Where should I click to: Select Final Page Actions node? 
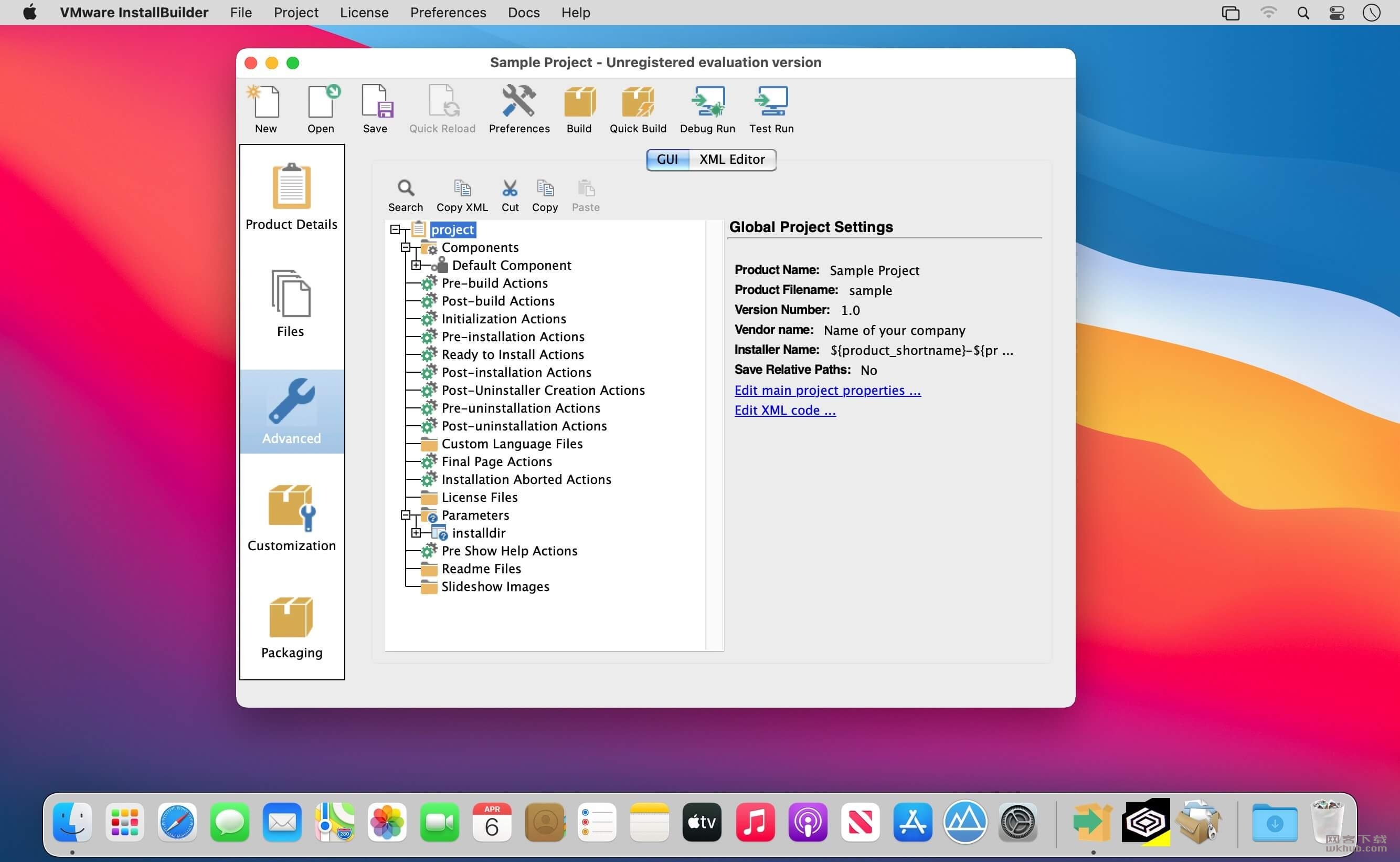tap(496, 461)
